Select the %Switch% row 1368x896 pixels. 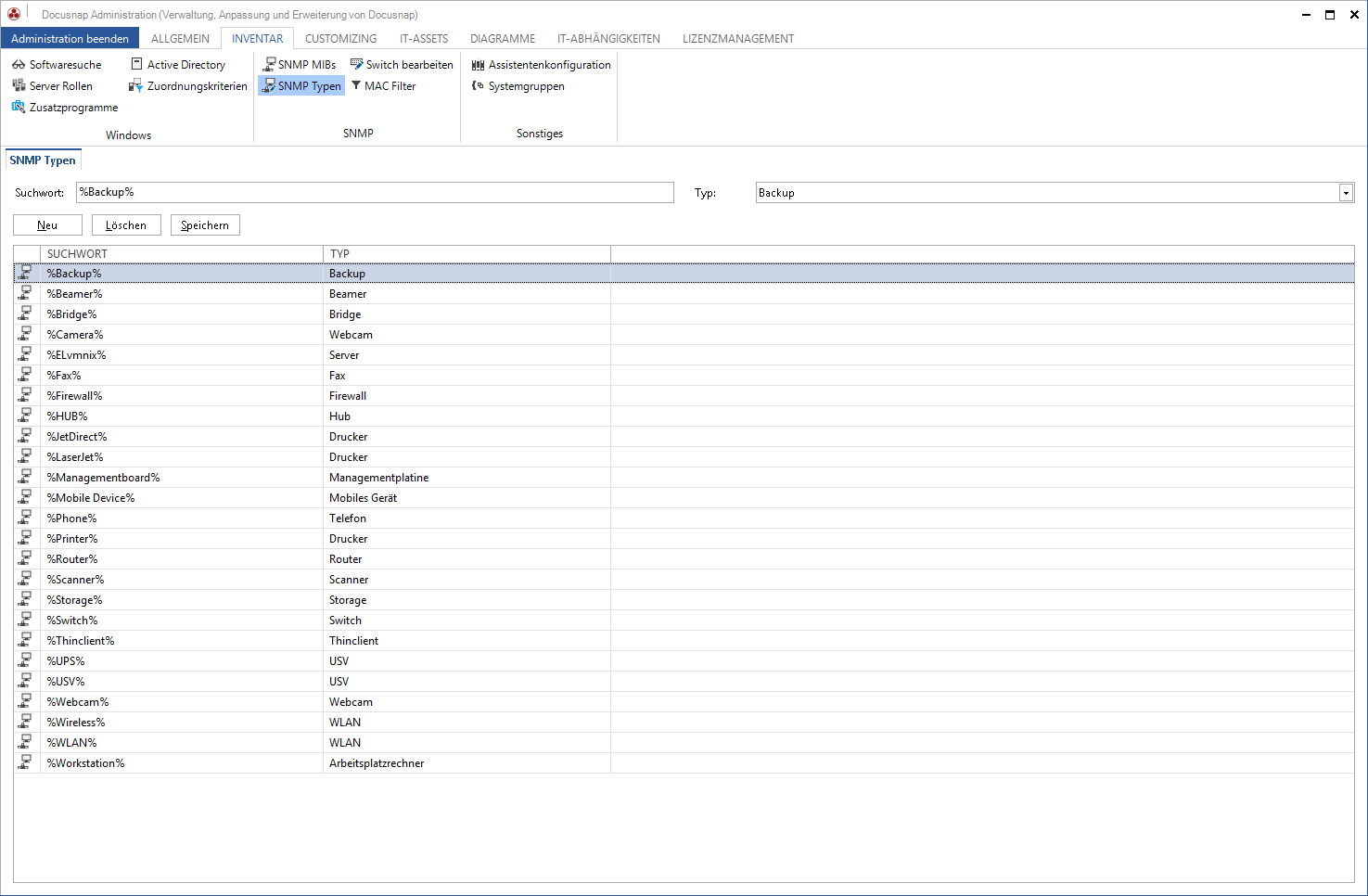[x=684, y=621]
